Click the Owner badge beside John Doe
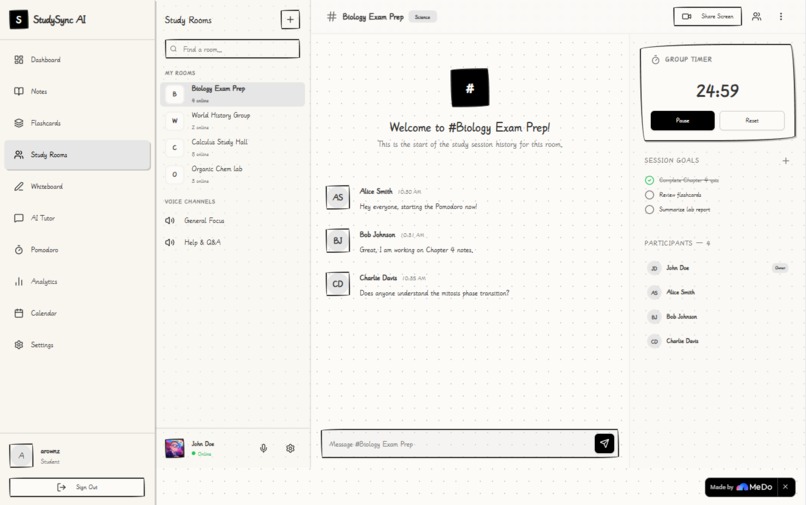 click(780, 268)
